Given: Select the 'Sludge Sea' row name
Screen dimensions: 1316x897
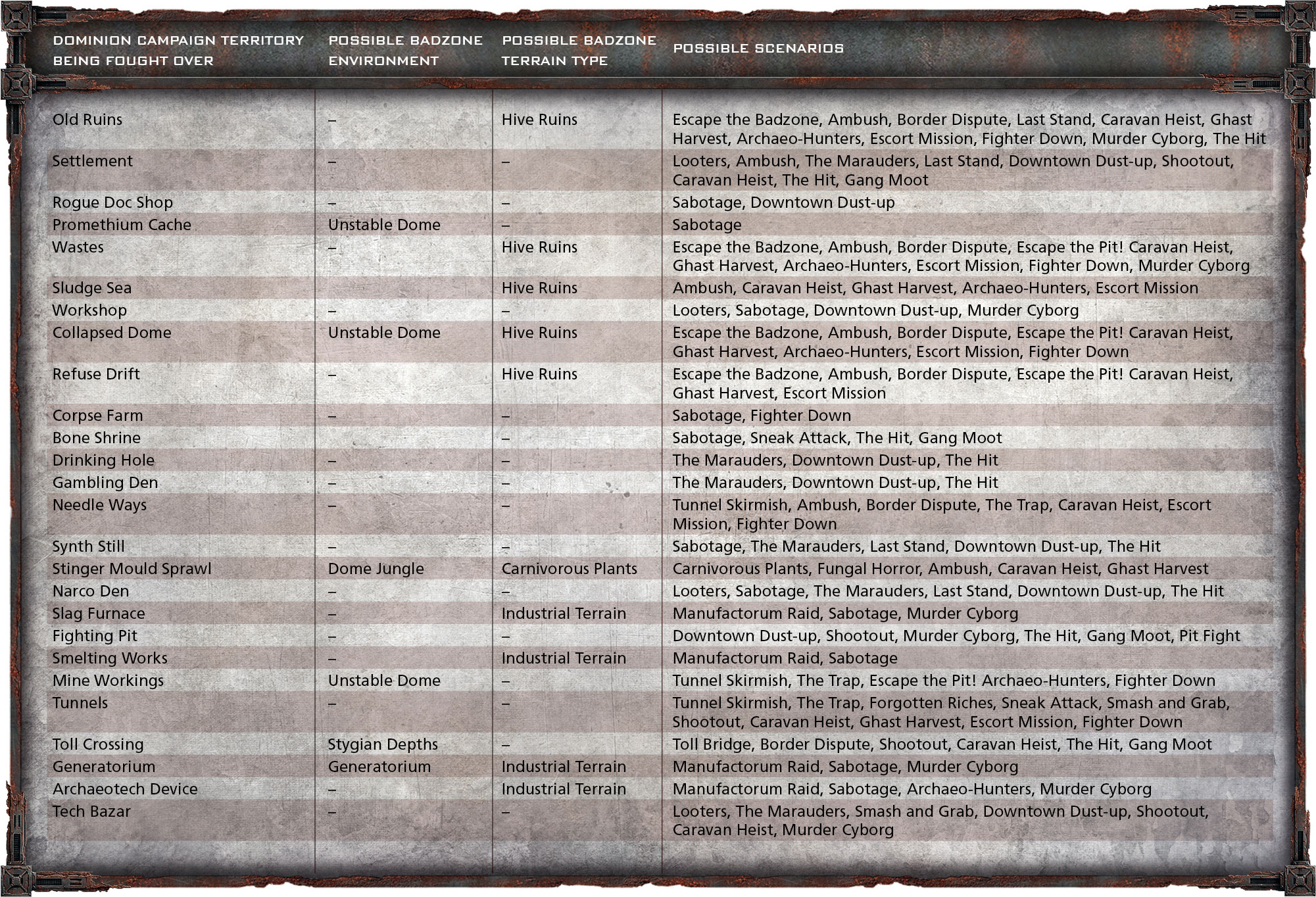Looking at the screenshot, I should pyautogui.click(x=92, y=288).
